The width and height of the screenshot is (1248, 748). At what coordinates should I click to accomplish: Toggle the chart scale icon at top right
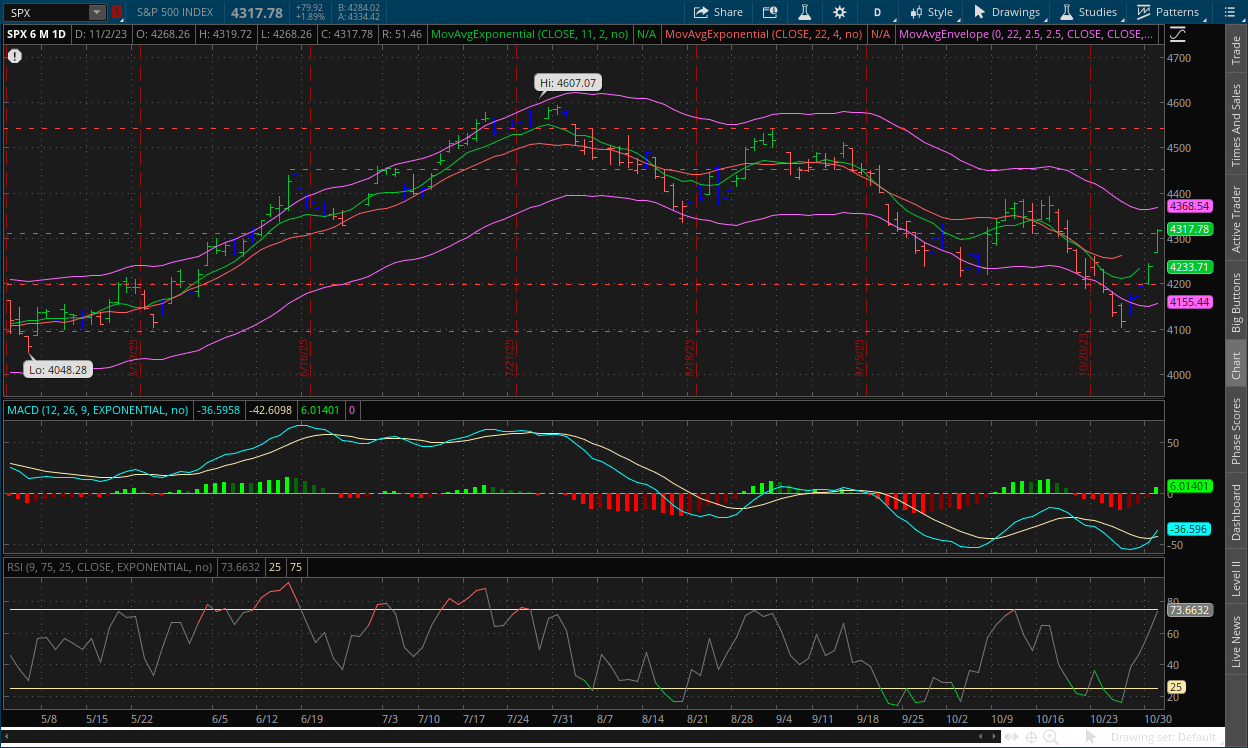[1177, 33]
